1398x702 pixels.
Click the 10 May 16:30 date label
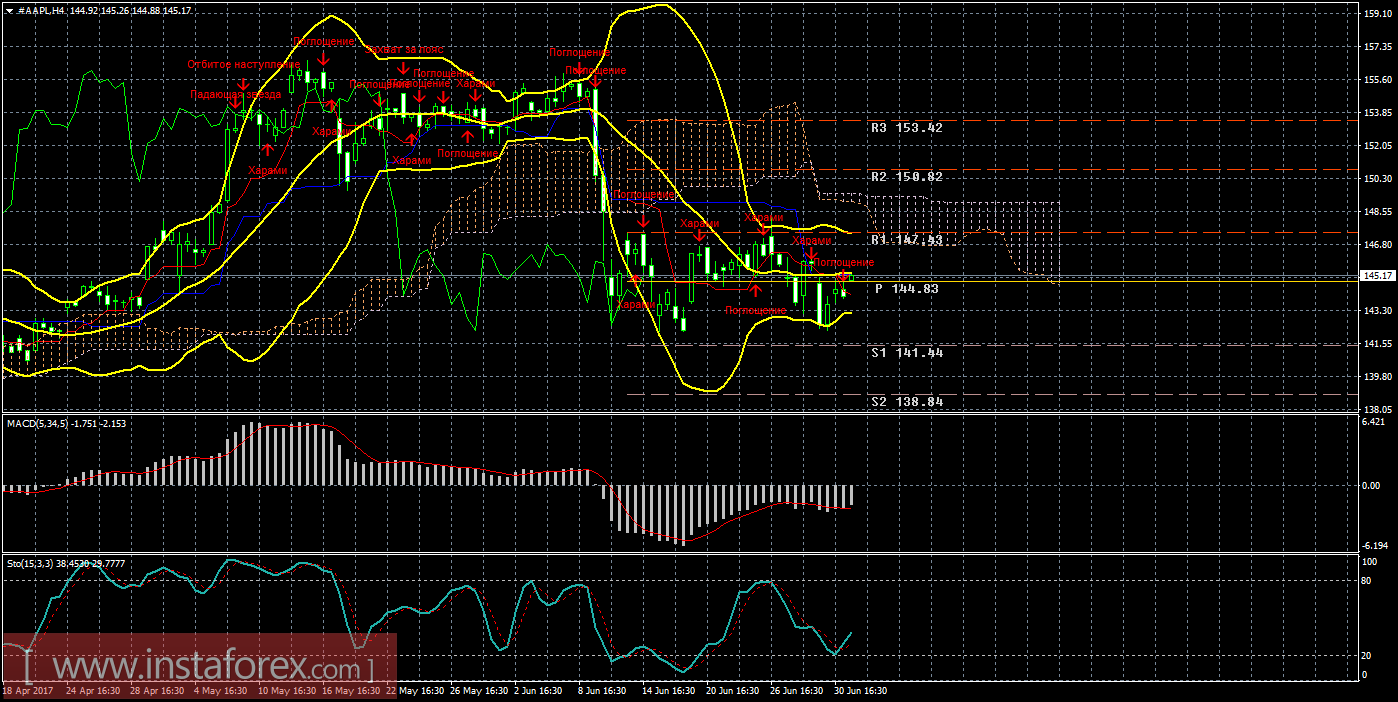click(x=286, y=691)
